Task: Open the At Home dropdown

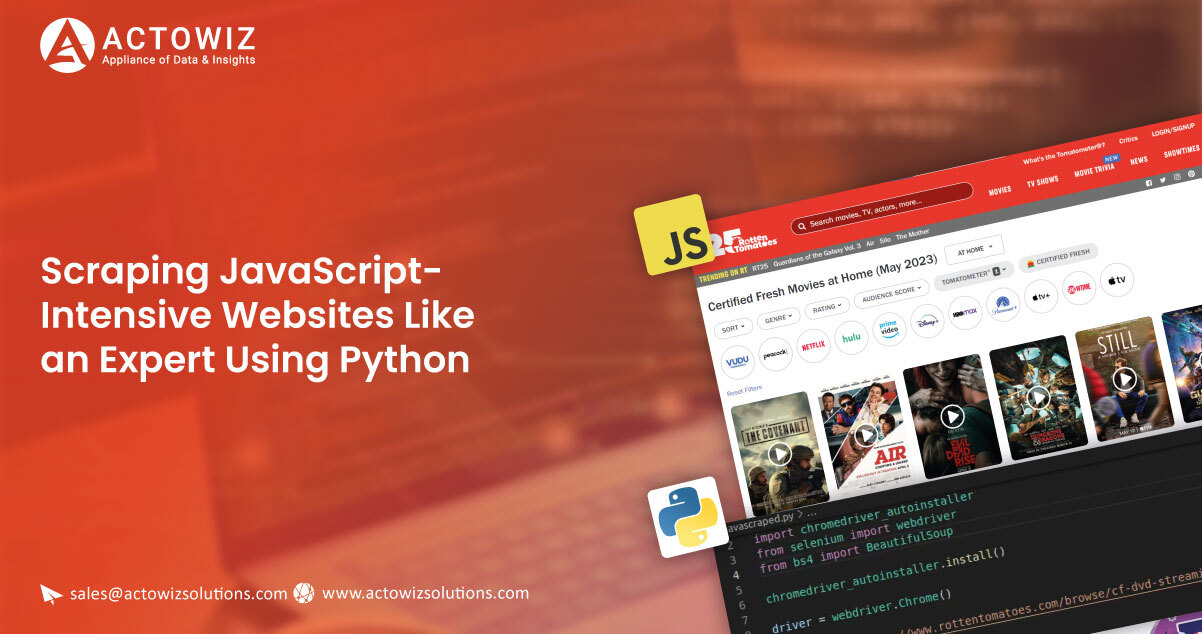Action: pyautogui.click(x=974, y=249)
